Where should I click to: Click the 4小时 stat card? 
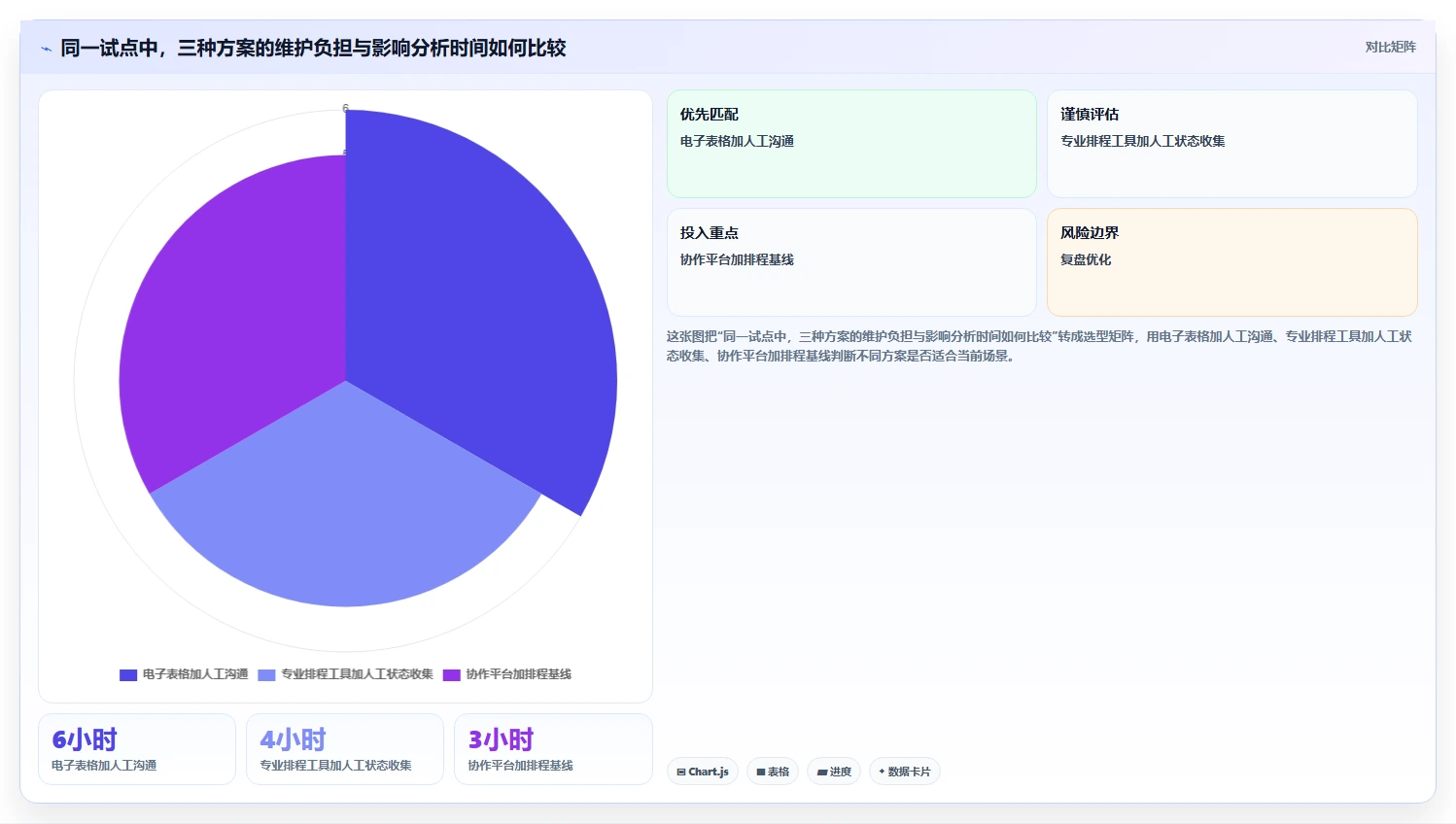coord(345,749)
